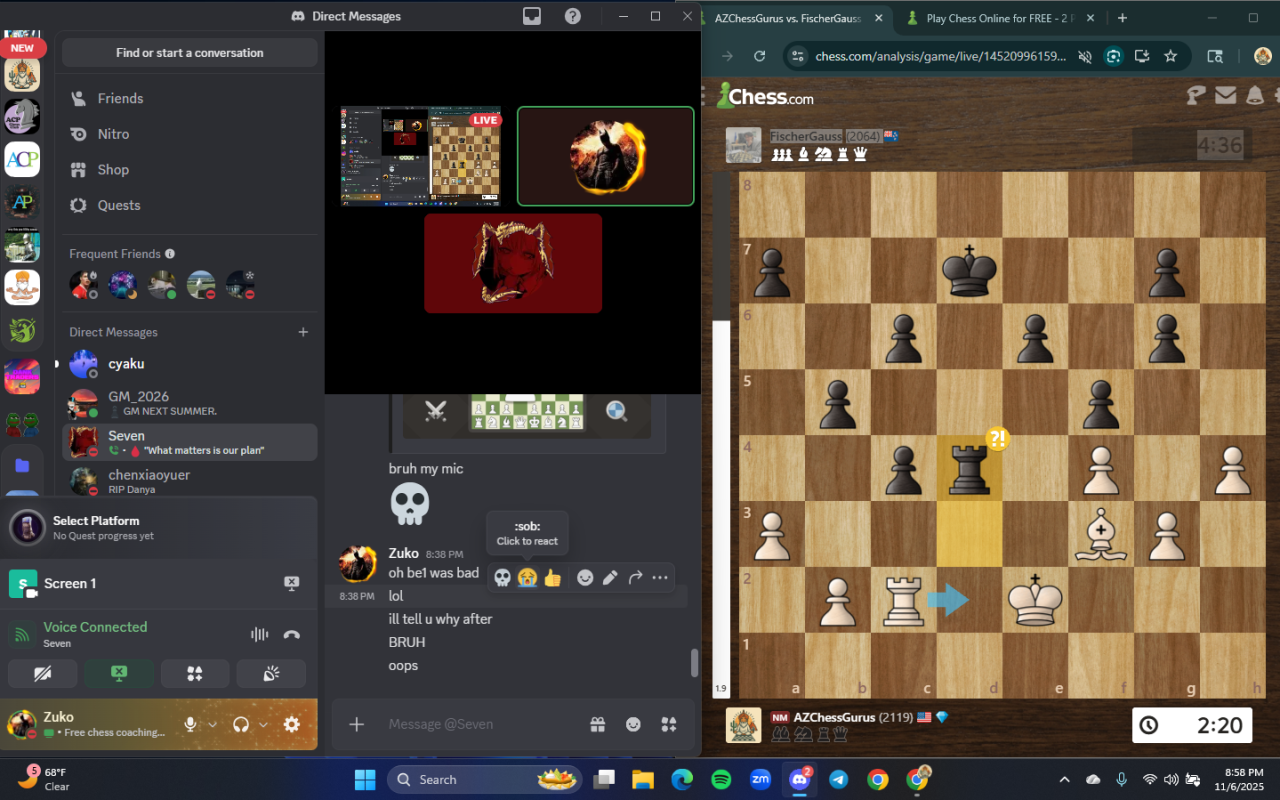Open the gift icon in the message bar
The image size is (1280, 800).
pos(597,724)
